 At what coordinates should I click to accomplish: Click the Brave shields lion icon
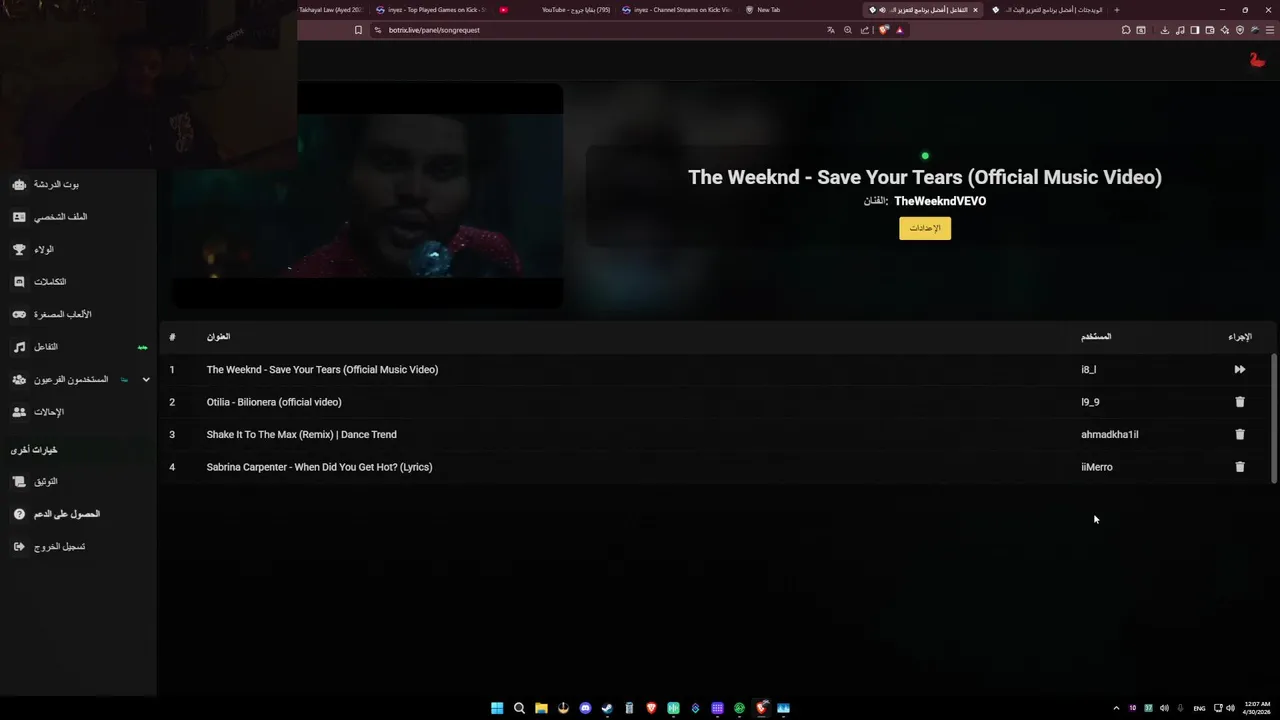[884, 30]
